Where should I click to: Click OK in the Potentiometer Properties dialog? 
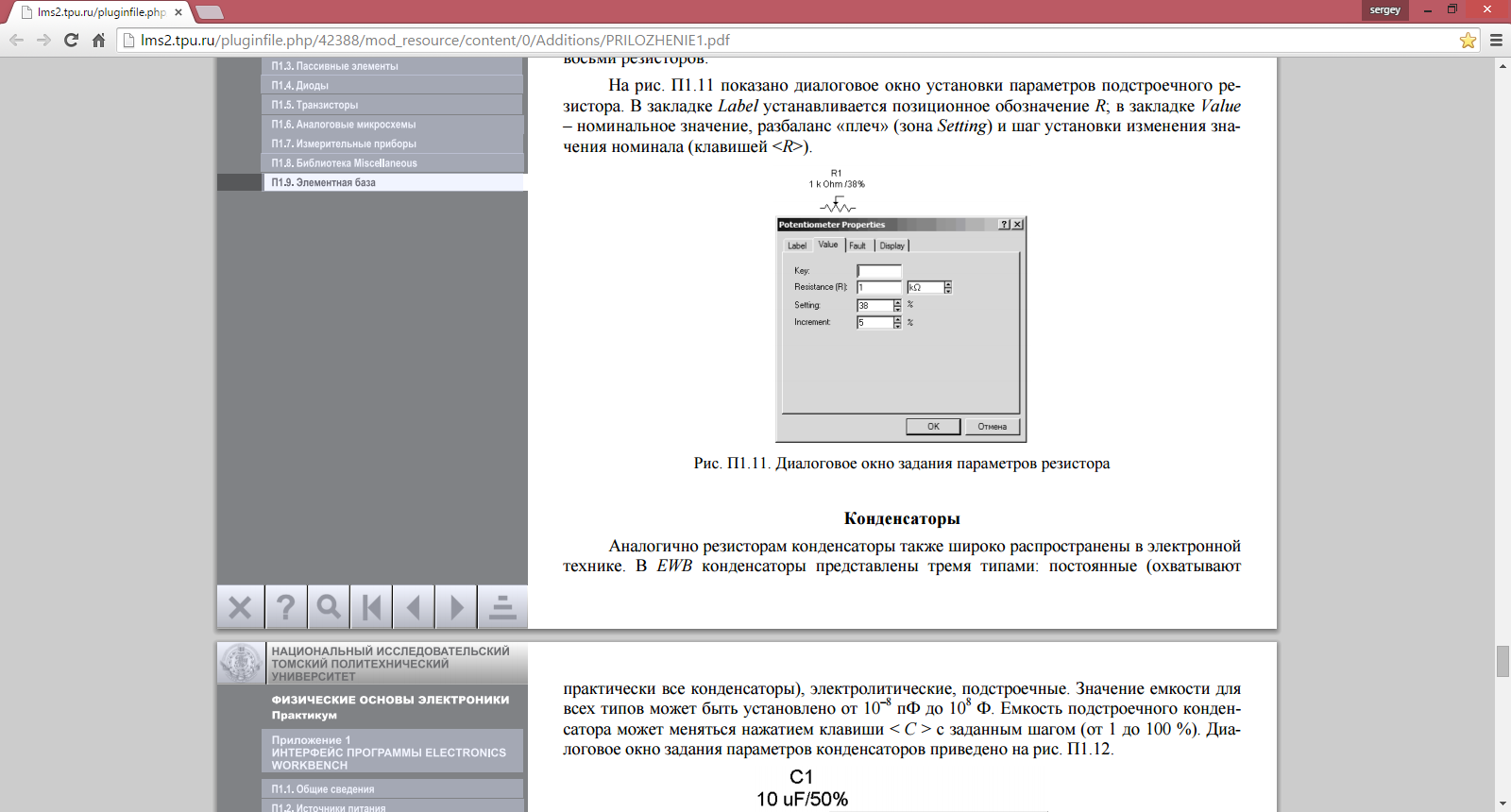[933, 427]
